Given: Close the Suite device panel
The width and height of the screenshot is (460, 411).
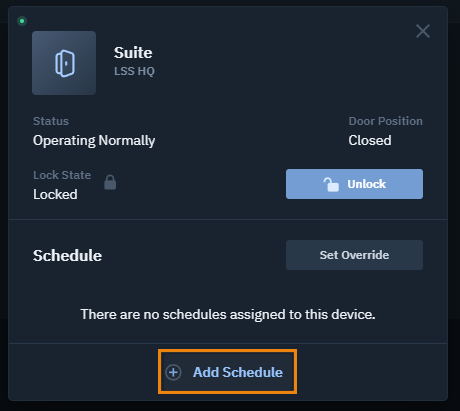Looking at the screenshot, I should click(x=423, y=31).
